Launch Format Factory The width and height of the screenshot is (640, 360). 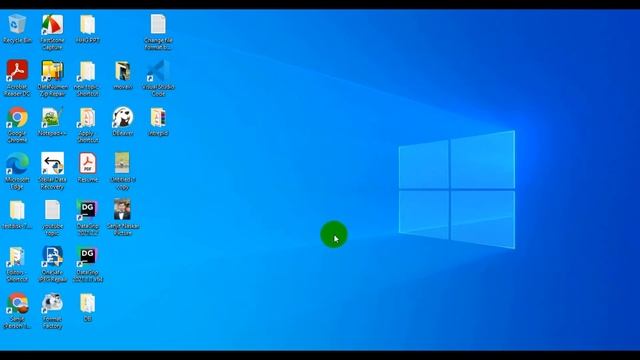pos(52,311)
